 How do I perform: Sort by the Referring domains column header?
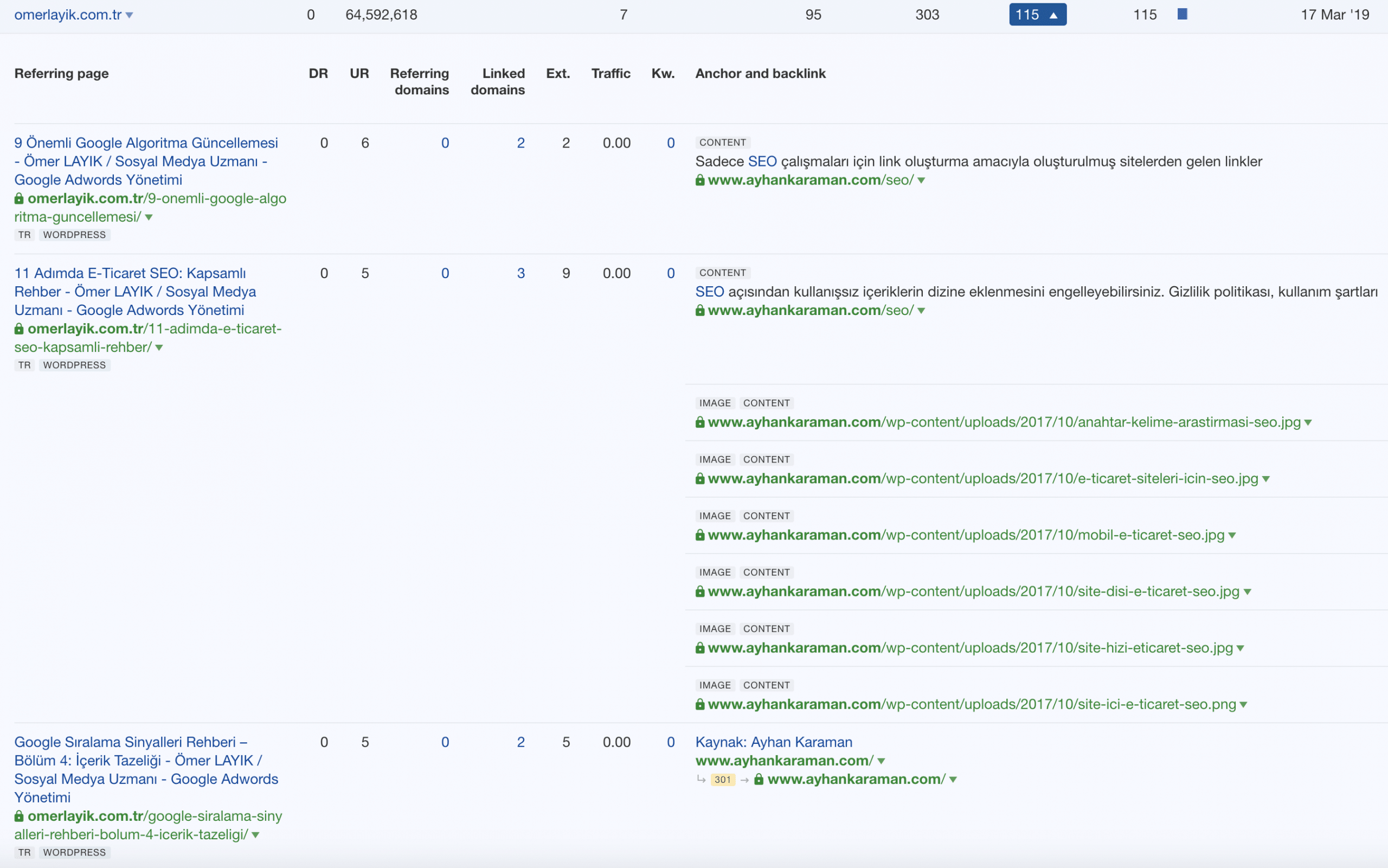(420, 81)
